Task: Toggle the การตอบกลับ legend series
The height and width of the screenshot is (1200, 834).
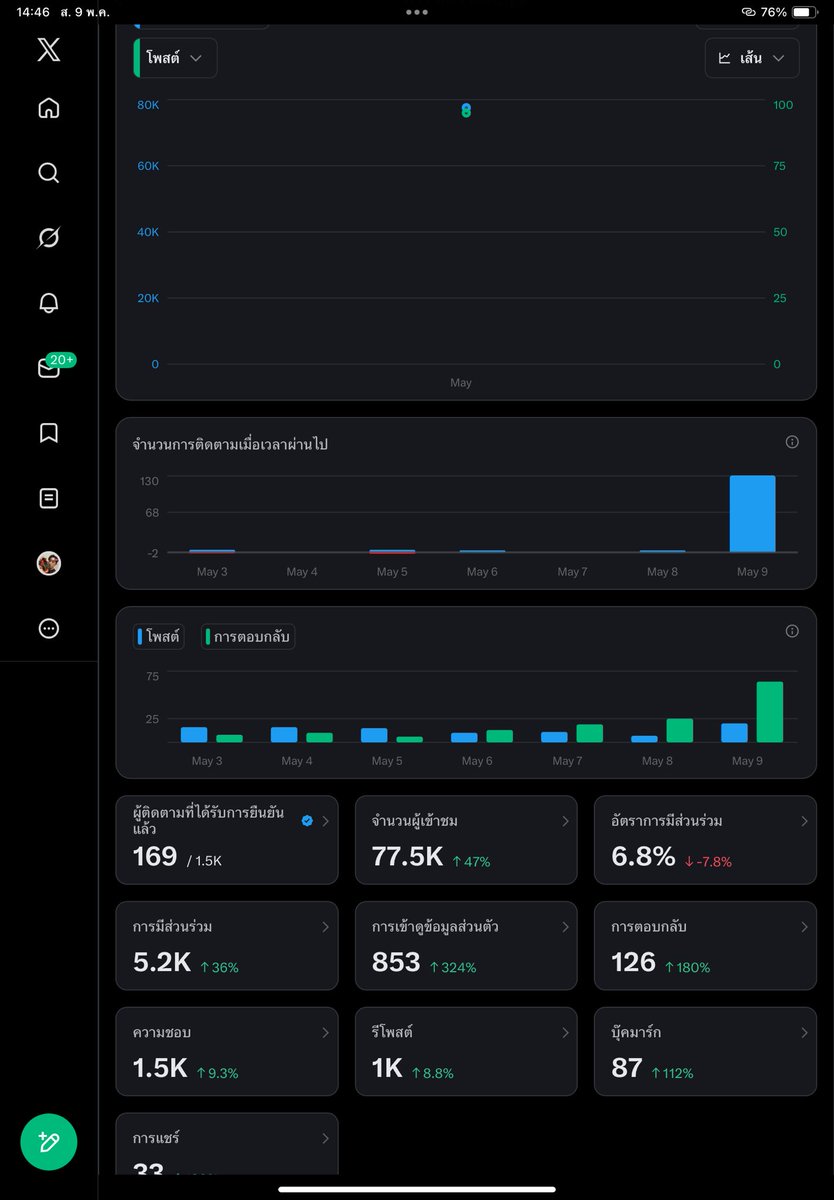Action: (248, 636)
